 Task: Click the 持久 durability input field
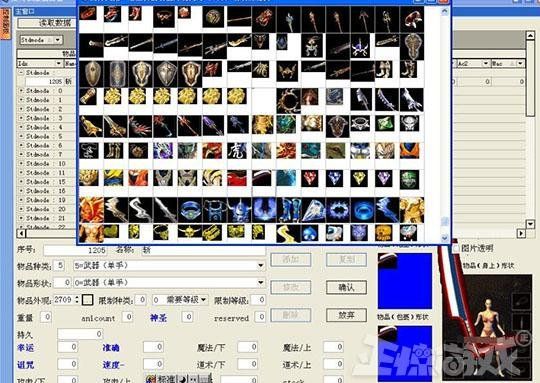point(80,334)
